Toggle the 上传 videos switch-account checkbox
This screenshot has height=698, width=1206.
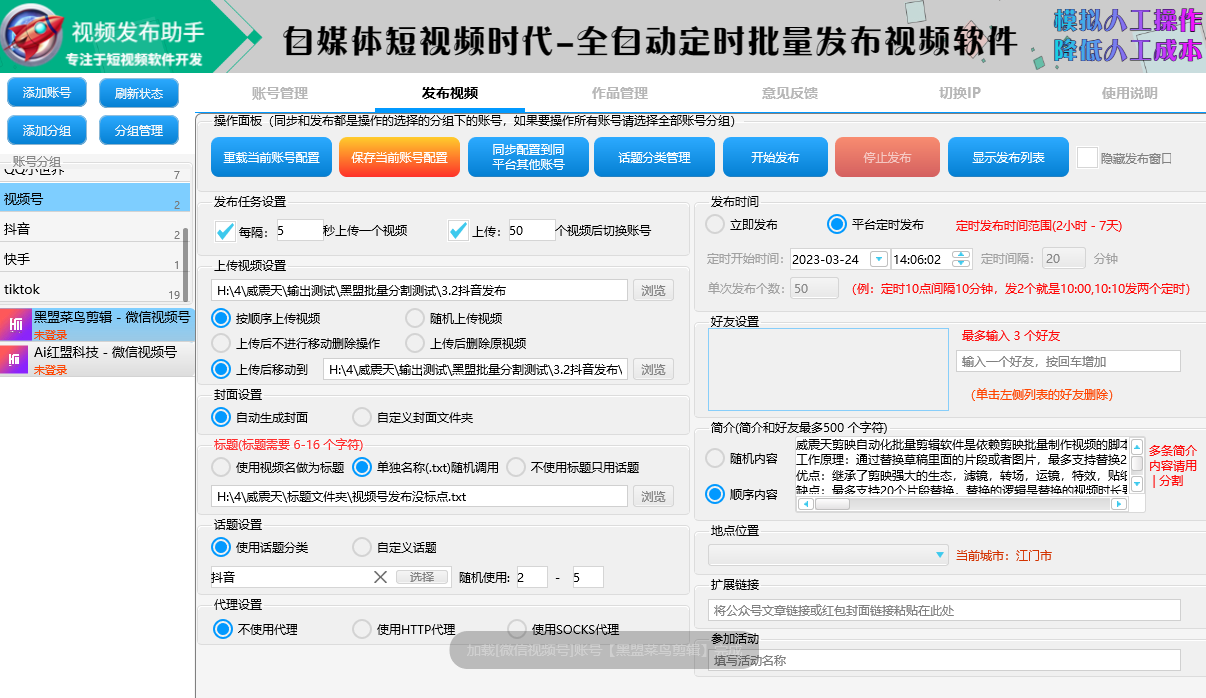(458, 231)
